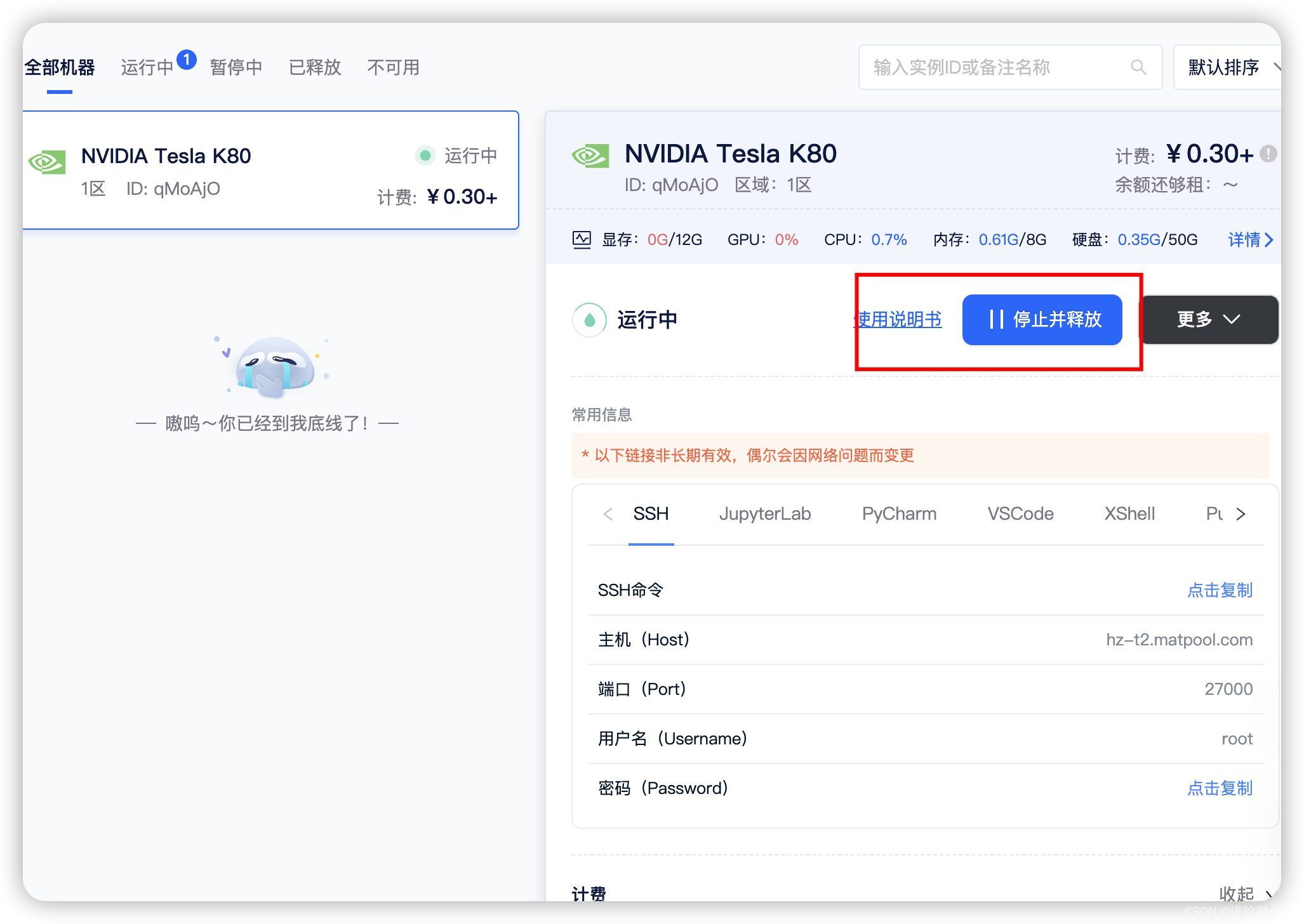Click username value root
1304x924 pixels.
coord(1237,739)
